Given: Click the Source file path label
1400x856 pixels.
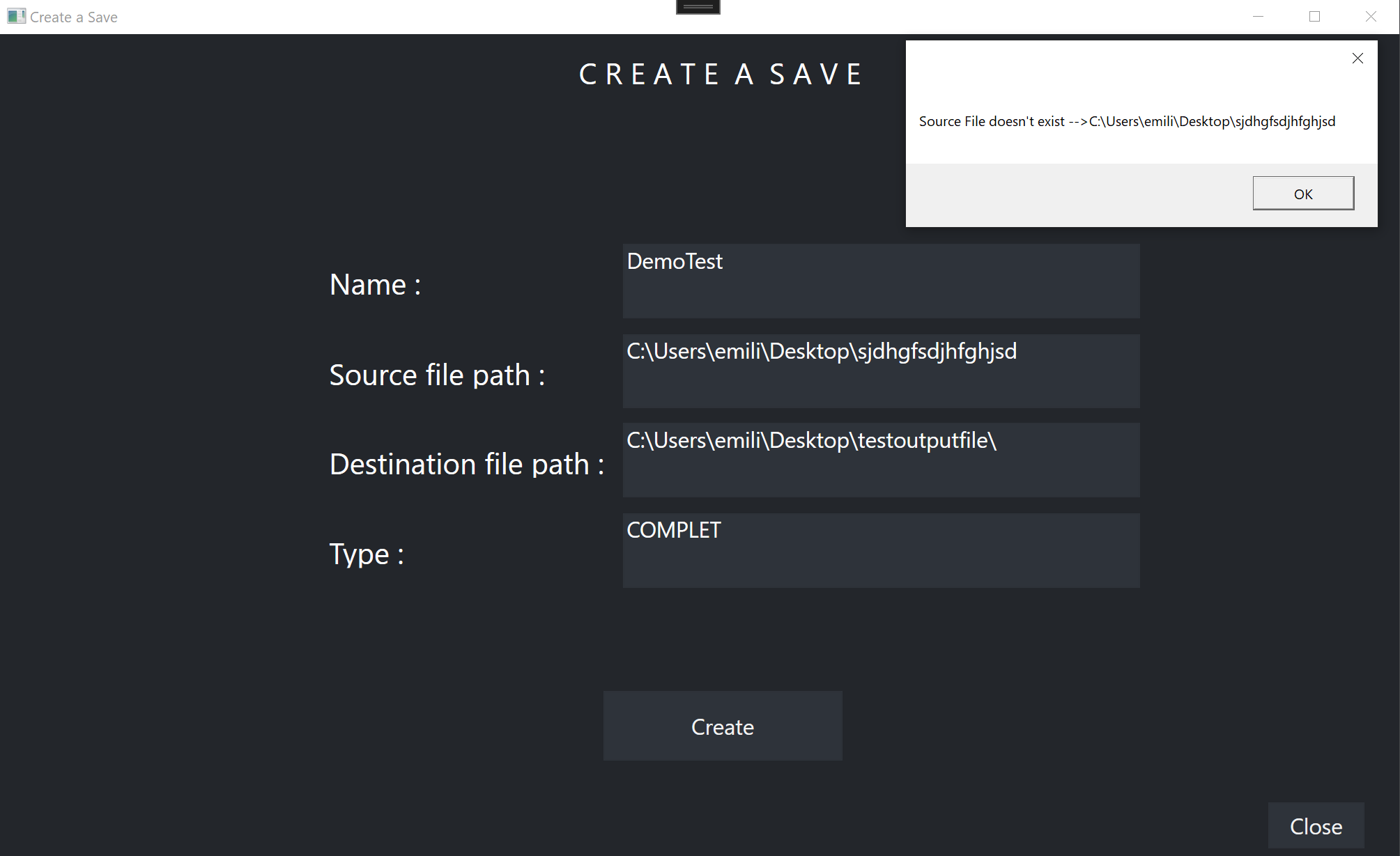Looking at the screenshot, I should click(x=437, y=375).
